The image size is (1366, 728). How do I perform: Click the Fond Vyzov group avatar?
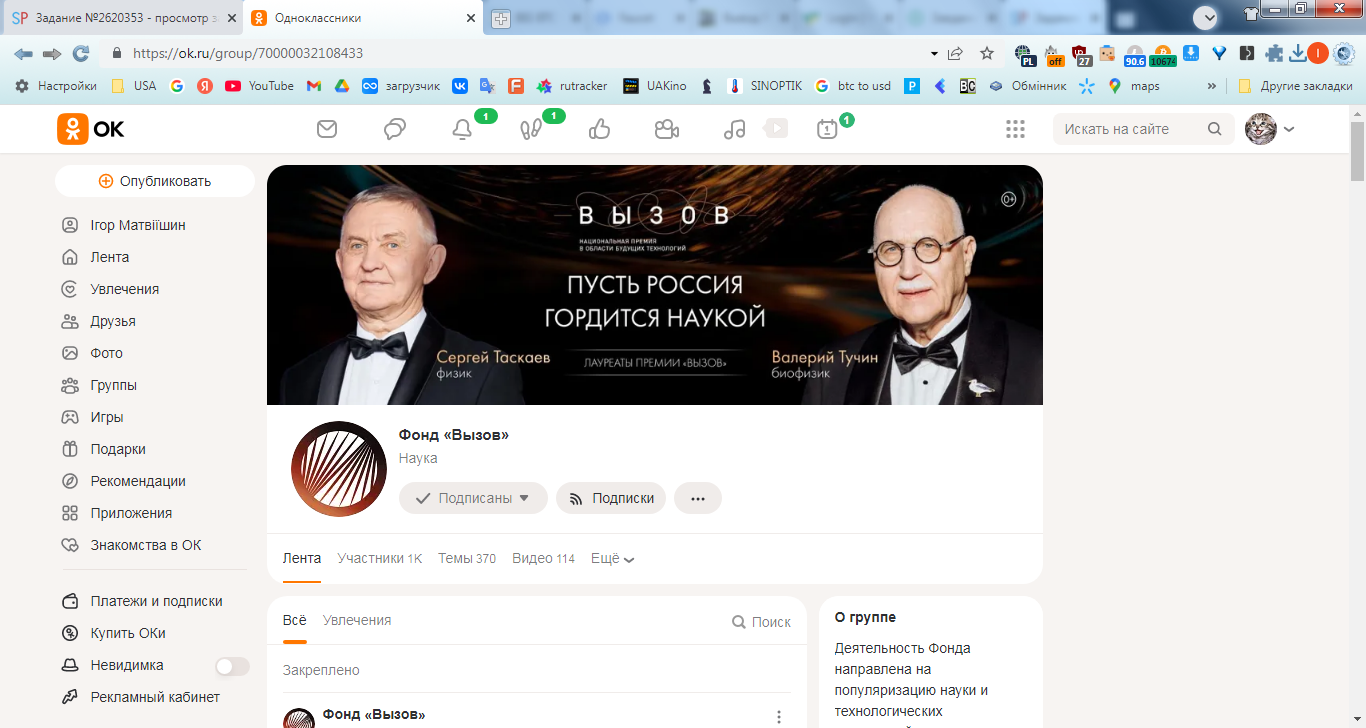(x=339, y=469)
